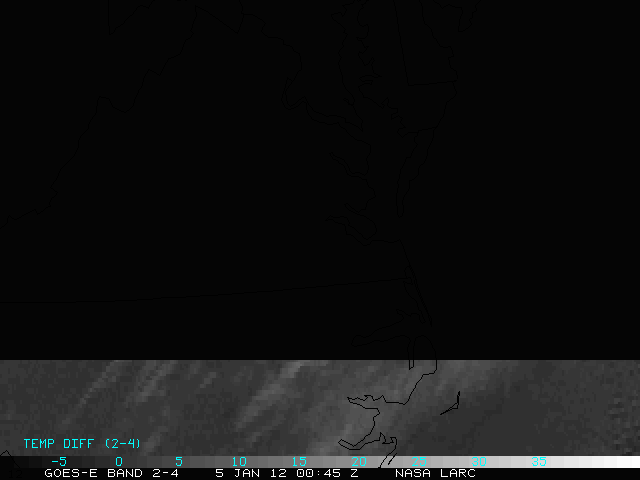This screenshot has height=480, width=640.
Task: Click the 5 JAN 12 date stamp
Action: pyautogui.click(x=251, y=473)
